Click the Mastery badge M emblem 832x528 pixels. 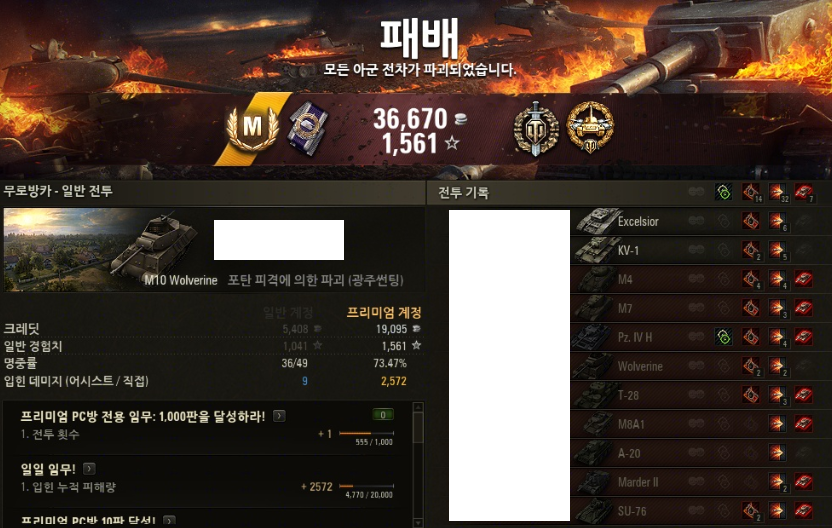pos(253,128)
